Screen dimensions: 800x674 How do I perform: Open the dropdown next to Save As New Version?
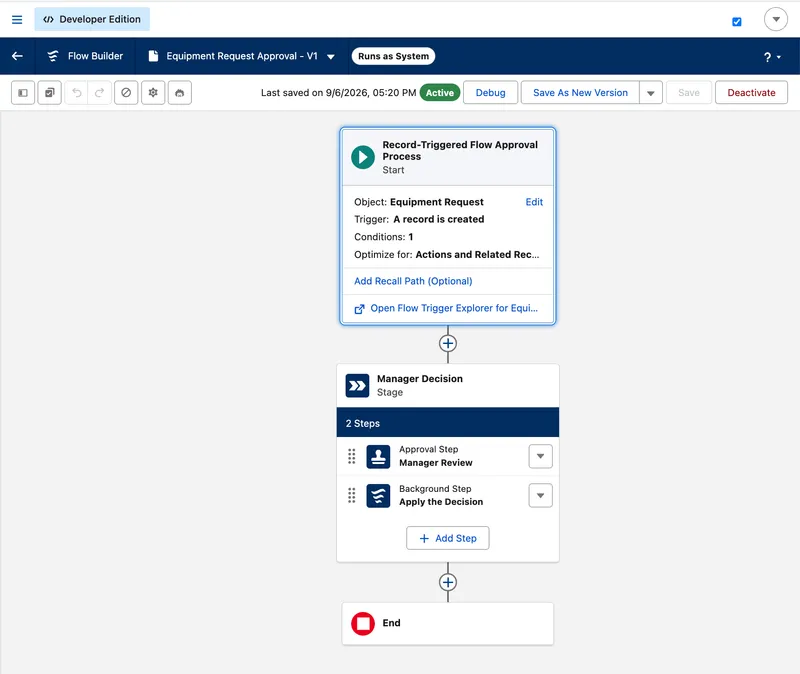651,93
